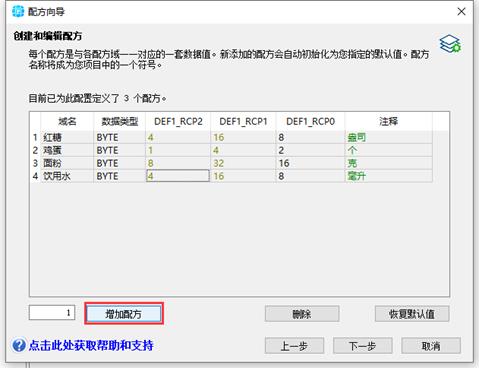Edit DEF1_RCP0 value 2 for 鸡蛋
Image resolution: width=479 pixels, height=368 pixels.
(310, 150)
